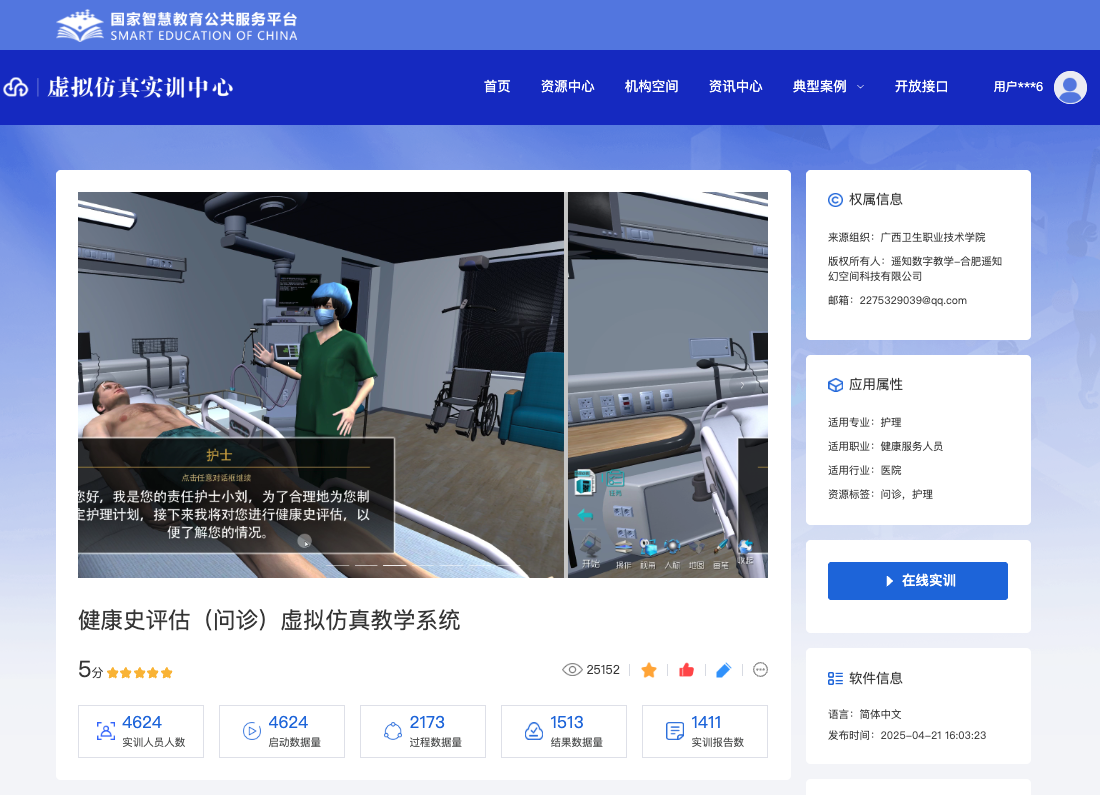Click the 实训报告数 report icon
The width and height of the screenshot is (1100, 795).
tap(675, 731)
